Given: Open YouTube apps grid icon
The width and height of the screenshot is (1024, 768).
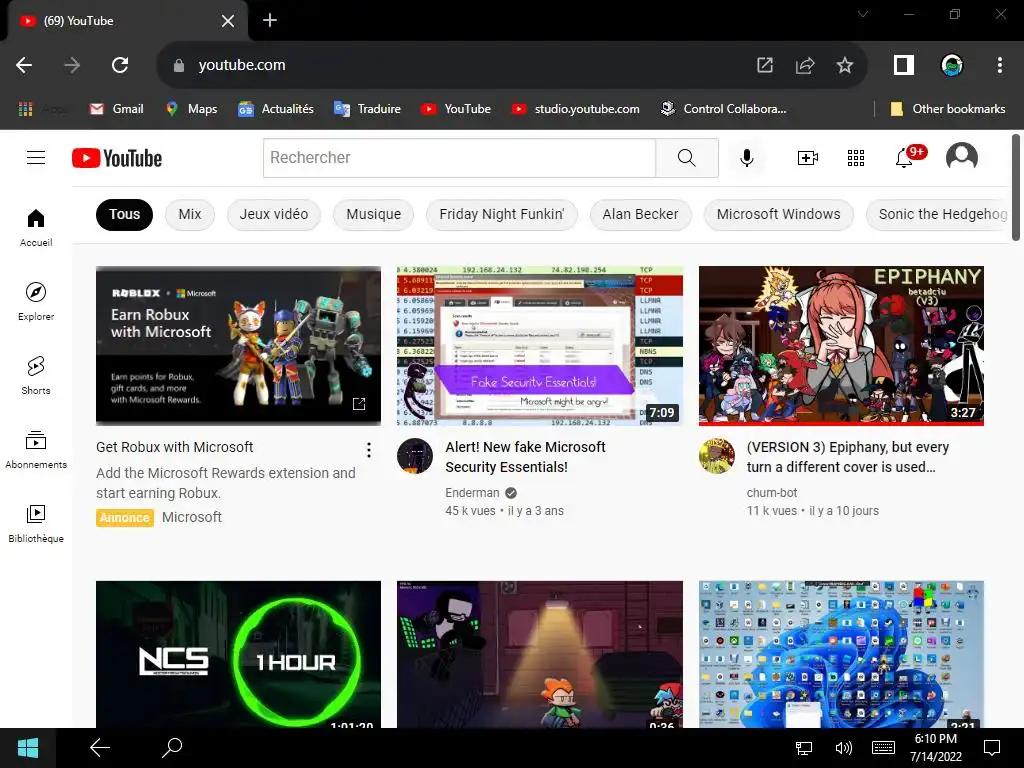Looking at the screenshot, I should (856, 157).
